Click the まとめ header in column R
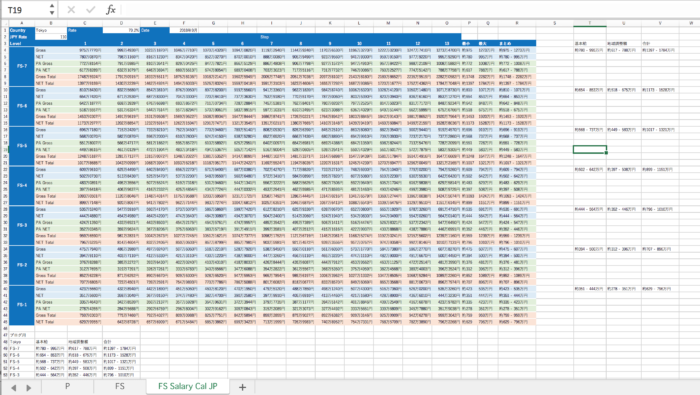Image resolution: width=700 pixels, height=395 pixels. (517, 44)
